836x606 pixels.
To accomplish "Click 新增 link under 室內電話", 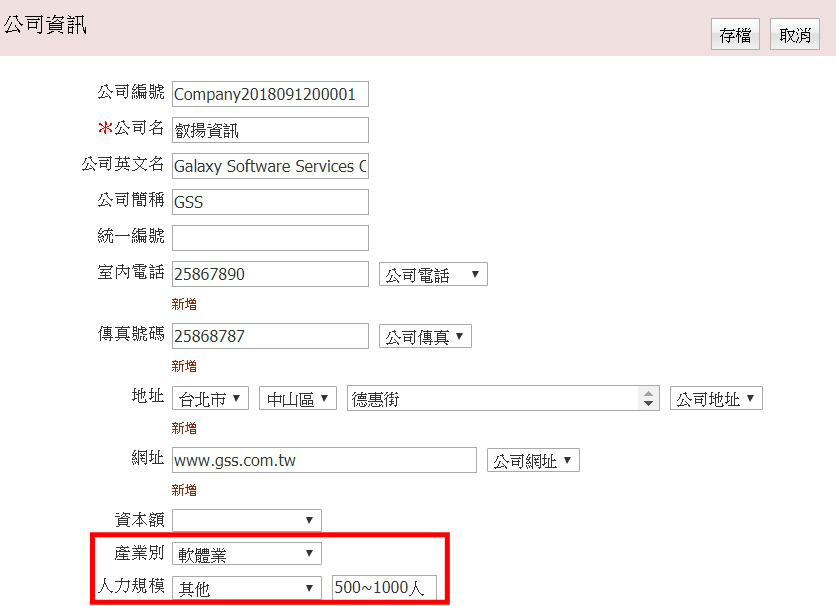I will (184, 304).
